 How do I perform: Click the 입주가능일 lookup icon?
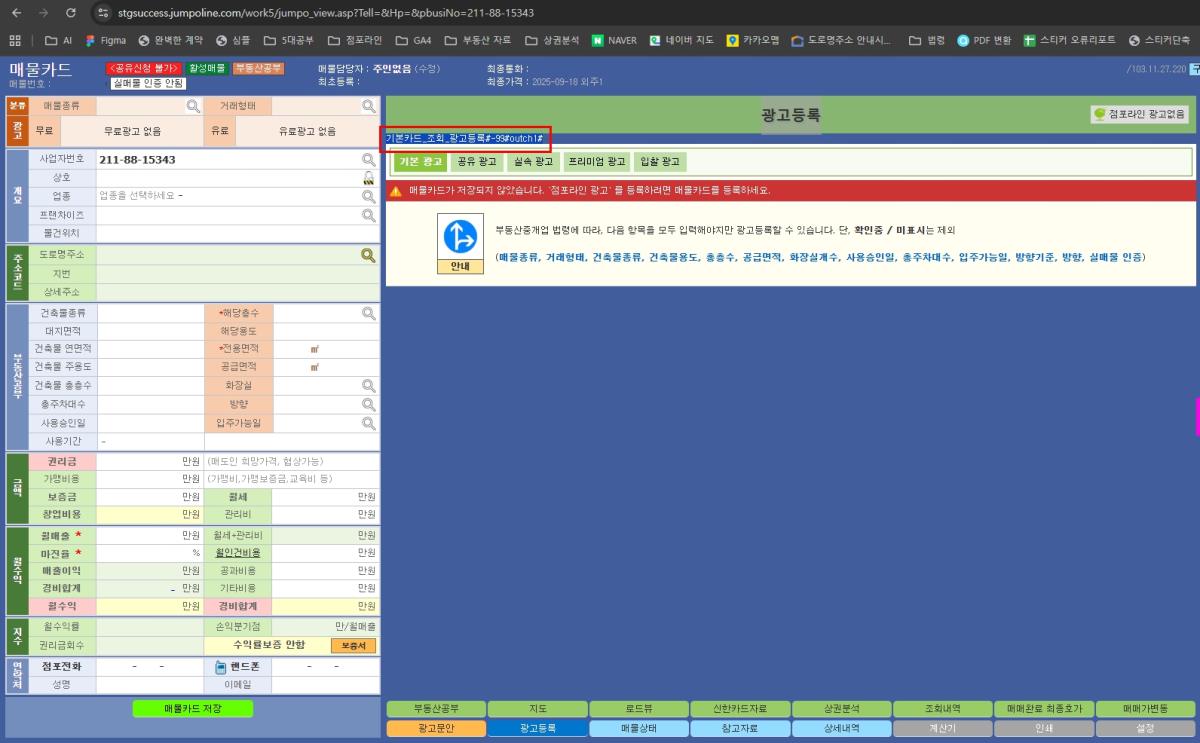[x=368, y=423]
